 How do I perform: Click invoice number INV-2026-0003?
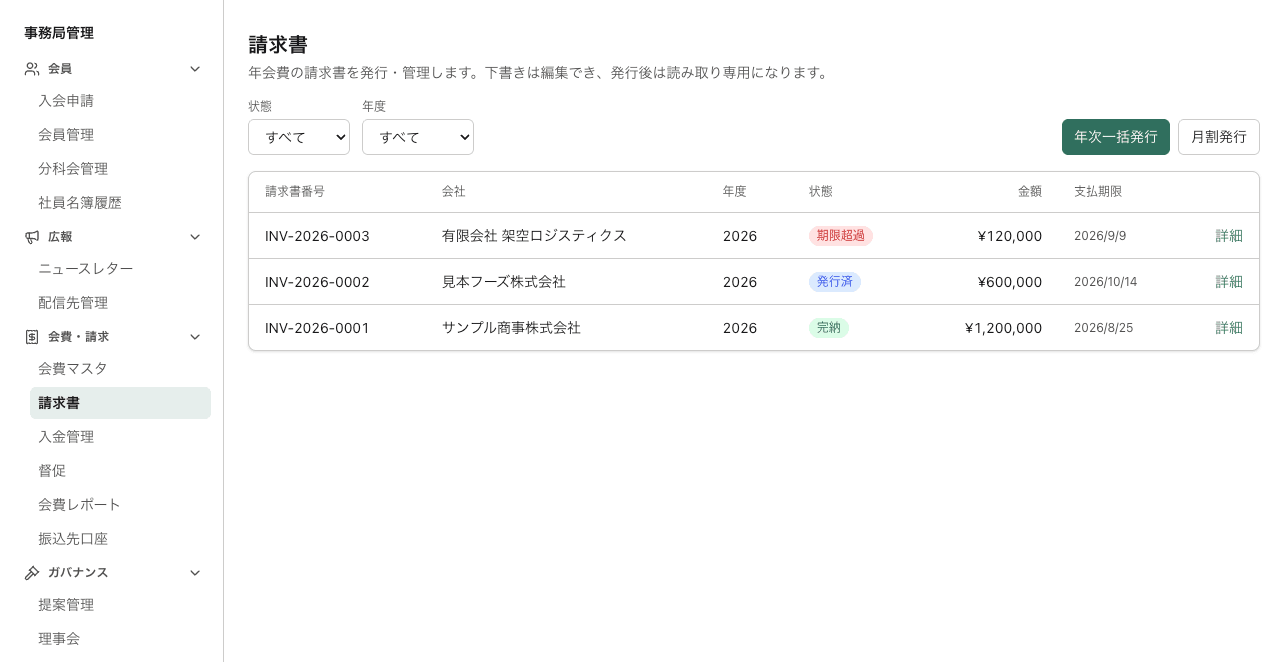tap(317, 236)
